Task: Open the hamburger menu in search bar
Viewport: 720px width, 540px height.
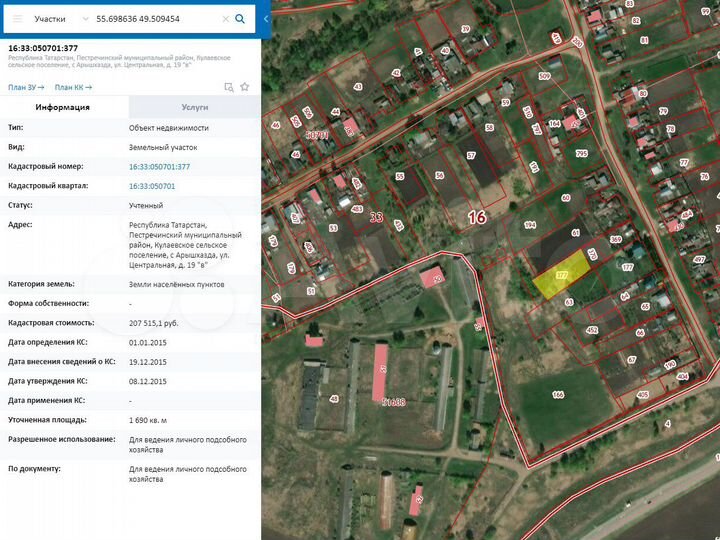Action: 17,19
